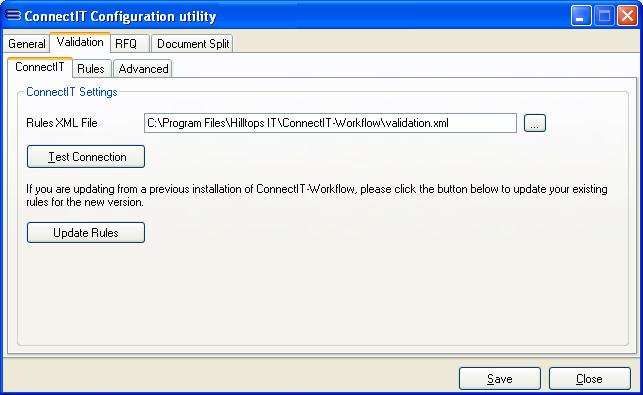Select the Validation tab
This screenshot has height=395, width=643.
pos(80,42)
